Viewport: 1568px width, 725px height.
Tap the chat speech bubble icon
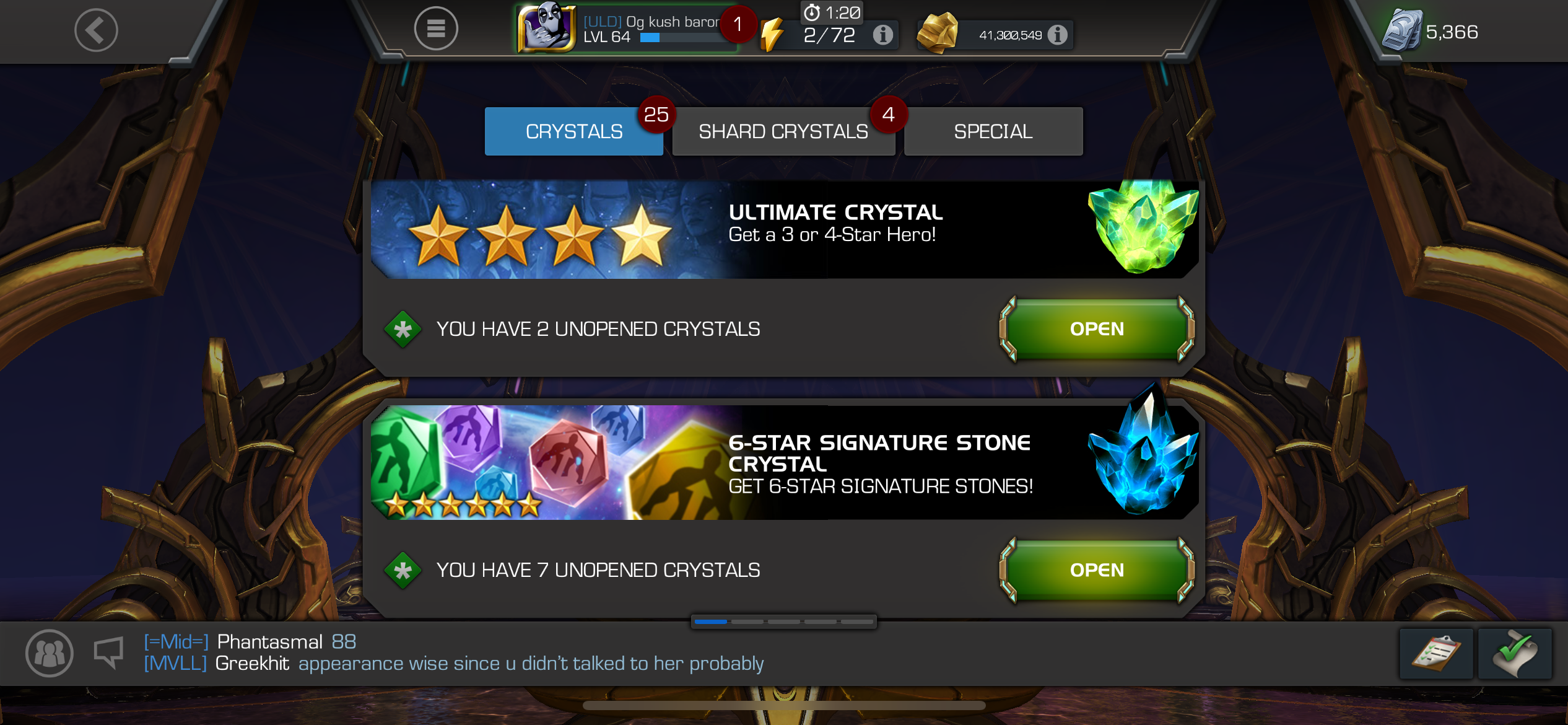point(108,653)
